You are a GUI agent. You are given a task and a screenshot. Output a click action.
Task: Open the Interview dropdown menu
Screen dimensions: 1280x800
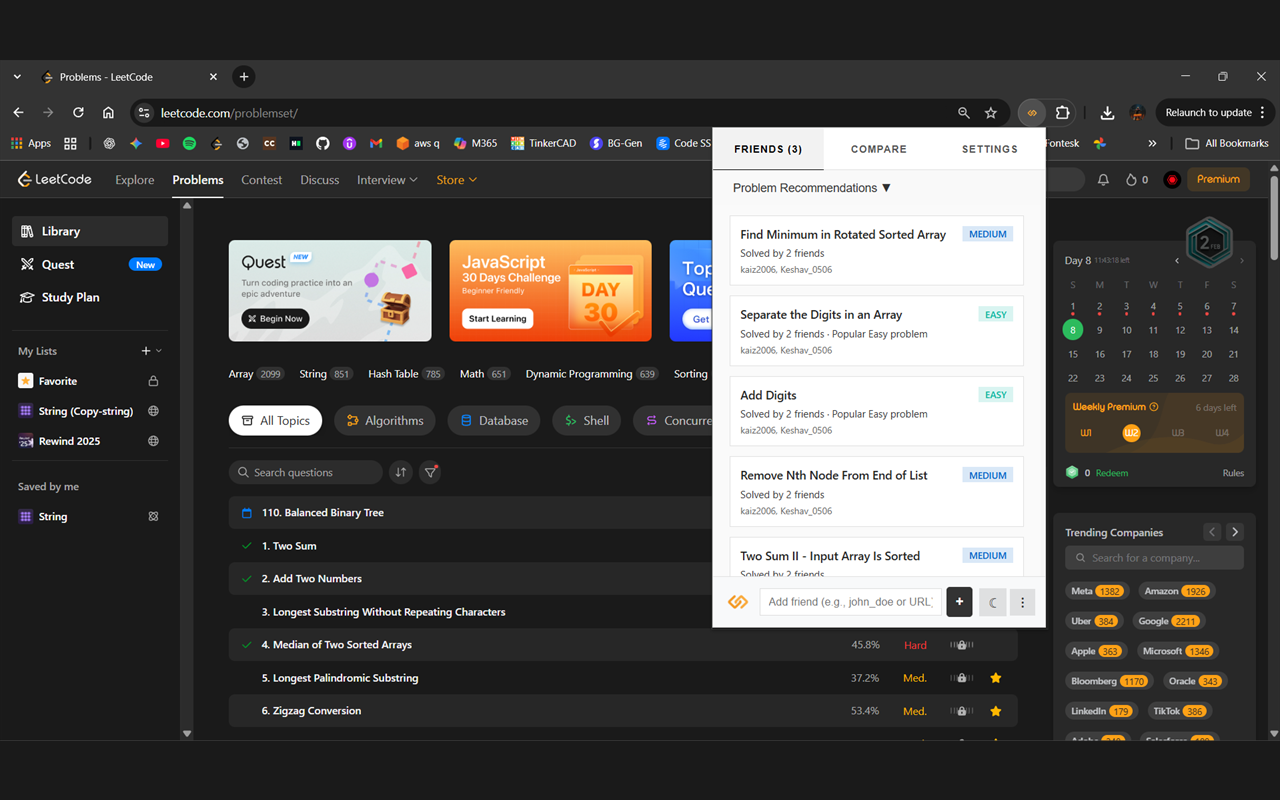[x=387, y=180]
